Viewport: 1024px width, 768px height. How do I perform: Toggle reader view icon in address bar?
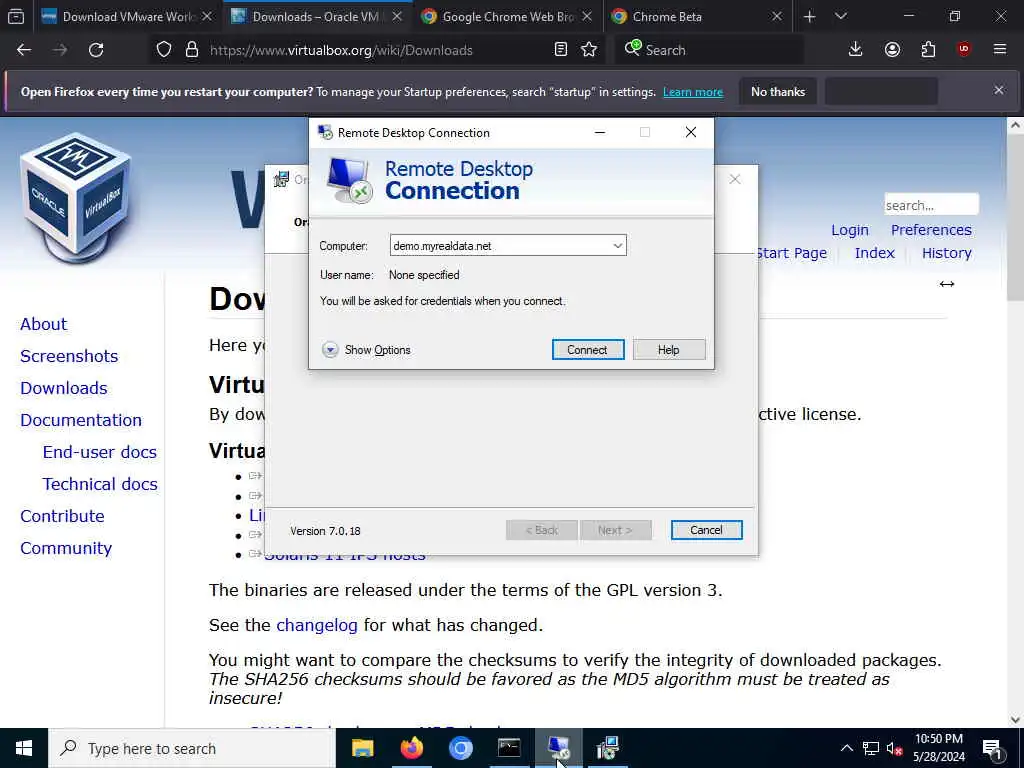(x=560, y=50)
